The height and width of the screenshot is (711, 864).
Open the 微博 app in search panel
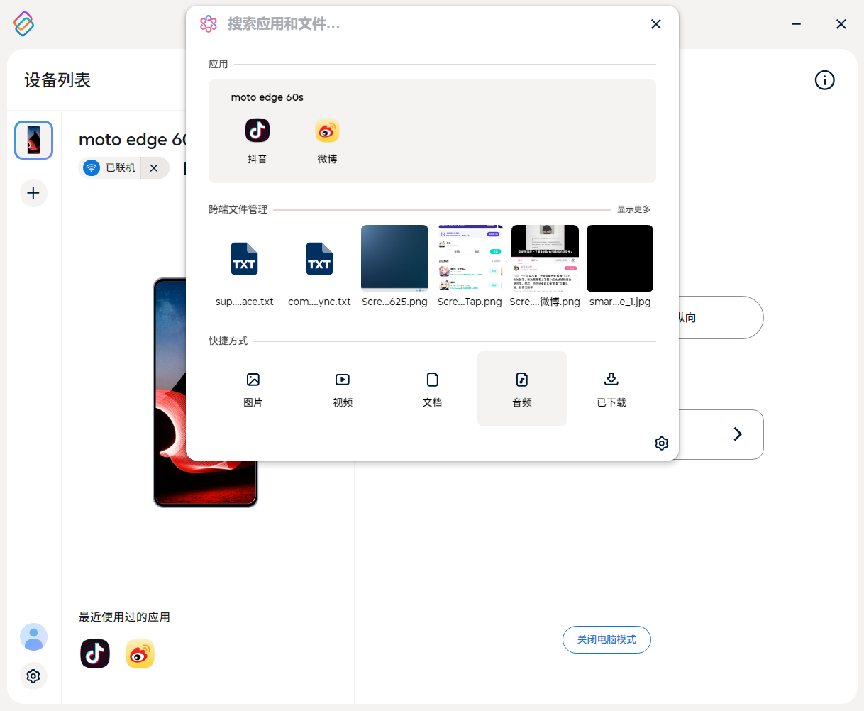327,141
